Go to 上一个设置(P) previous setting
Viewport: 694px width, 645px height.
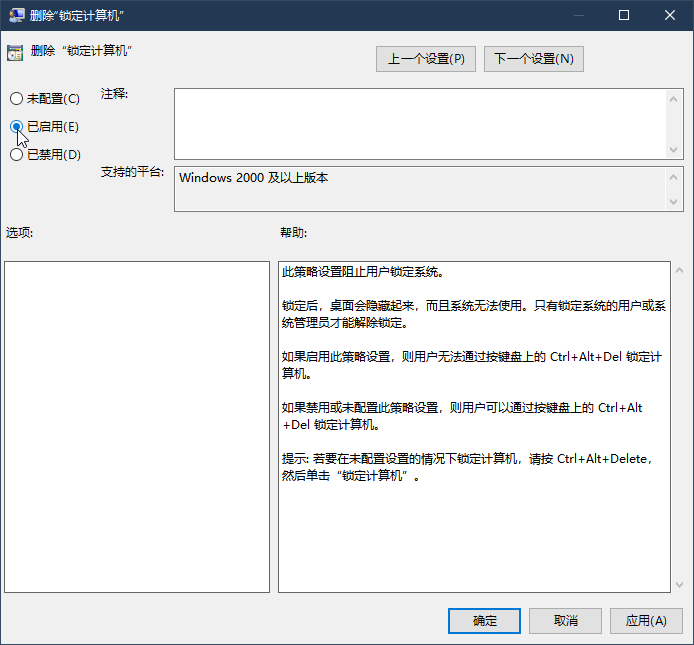click(426, 59)
